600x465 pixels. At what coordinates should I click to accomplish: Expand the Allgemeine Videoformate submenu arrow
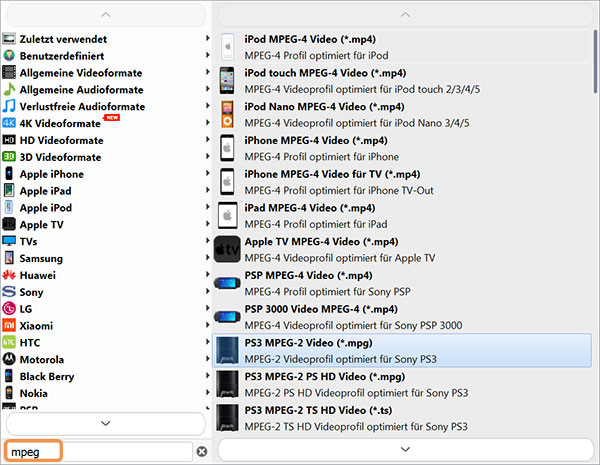click(x=207, y=72)
